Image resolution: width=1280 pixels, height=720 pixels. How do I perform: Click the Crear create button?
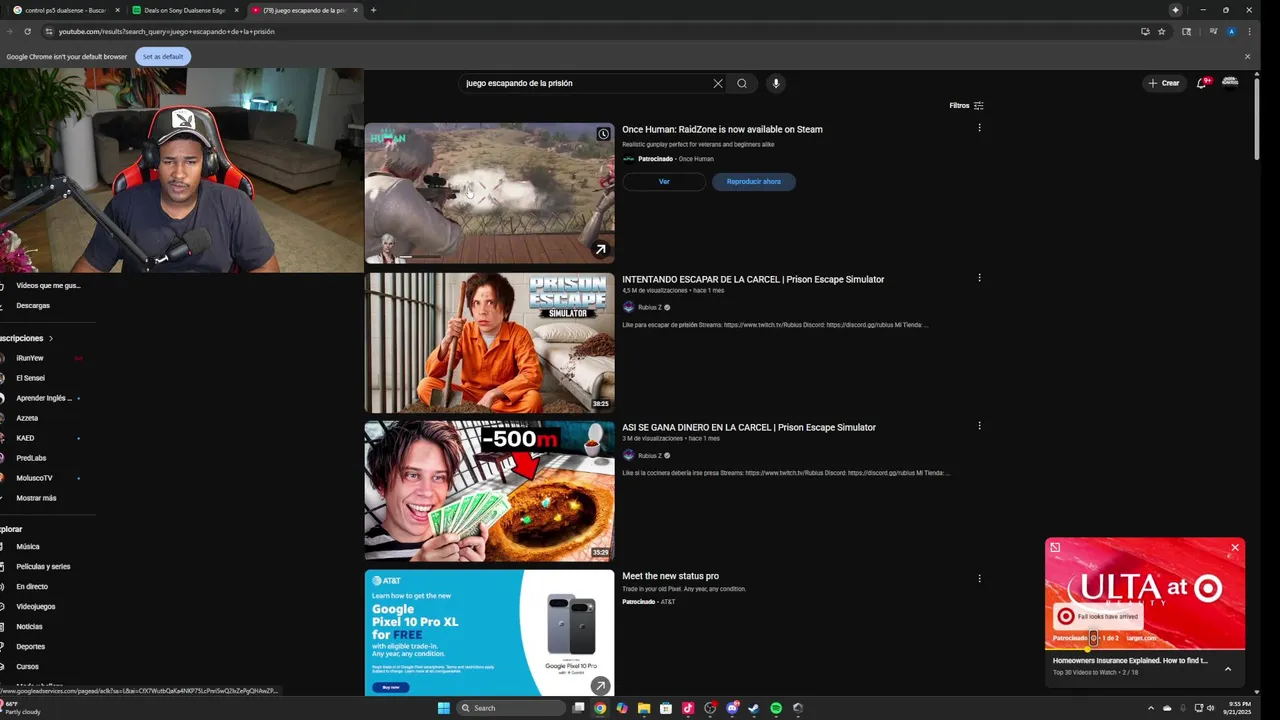tap(1164, 83)
